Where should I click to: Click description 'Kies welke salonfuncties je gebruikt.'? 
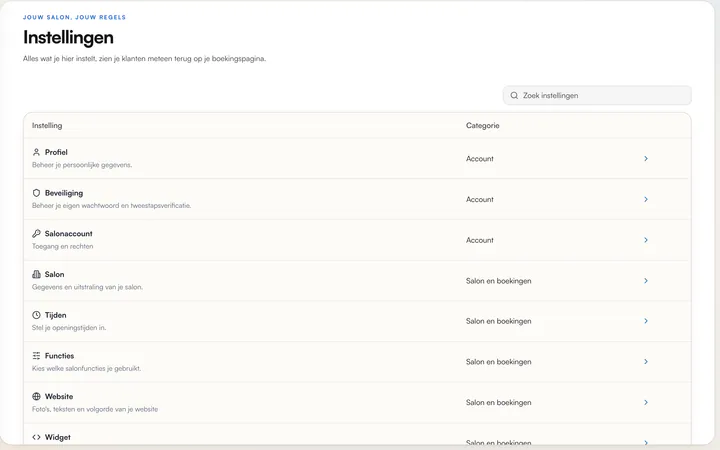tap(86, 368)
